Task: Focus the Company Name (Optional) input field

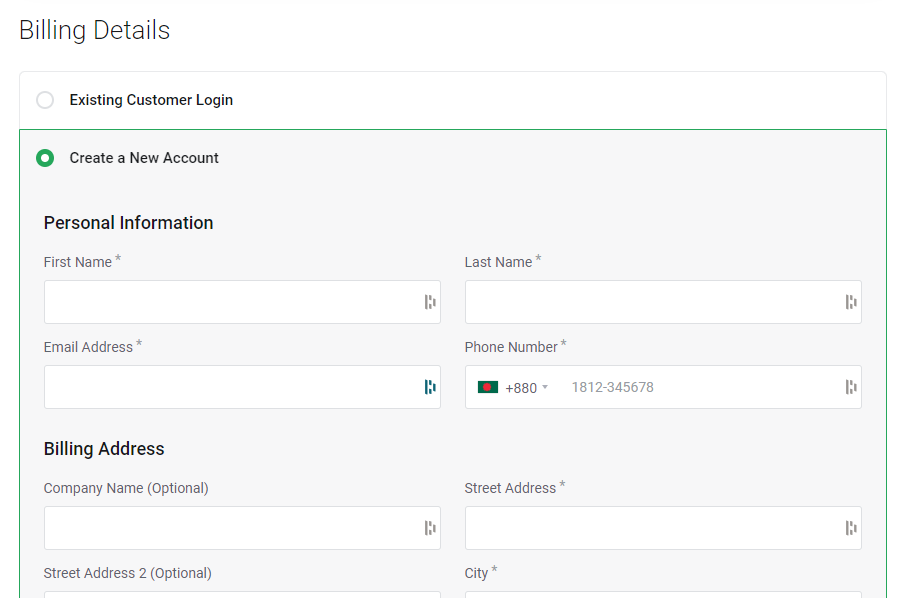Action: (242, 528)
